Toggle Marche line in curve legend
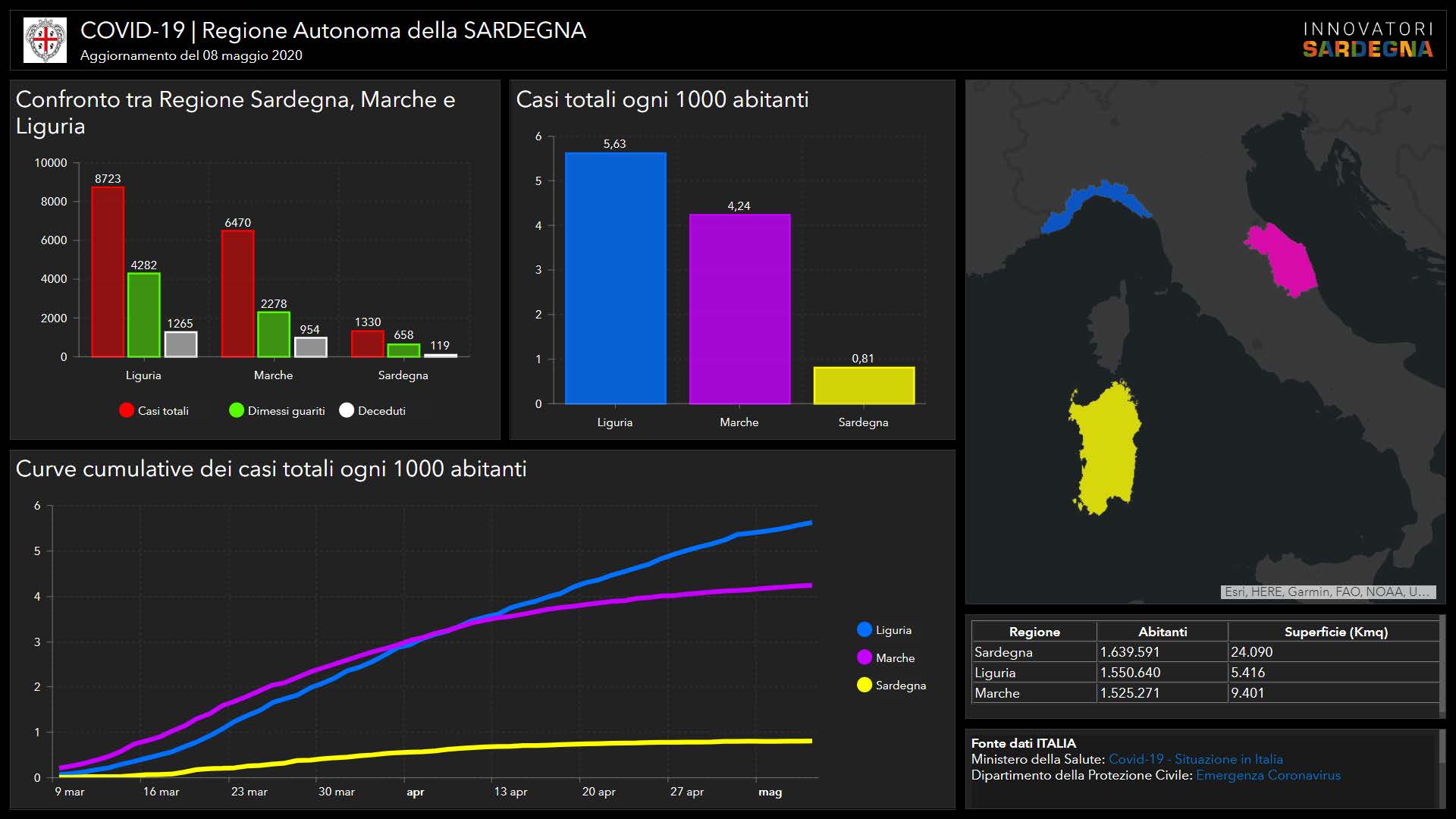This screenshot has width=1456, height=819. pyautogui.click(x=864, y=657)
